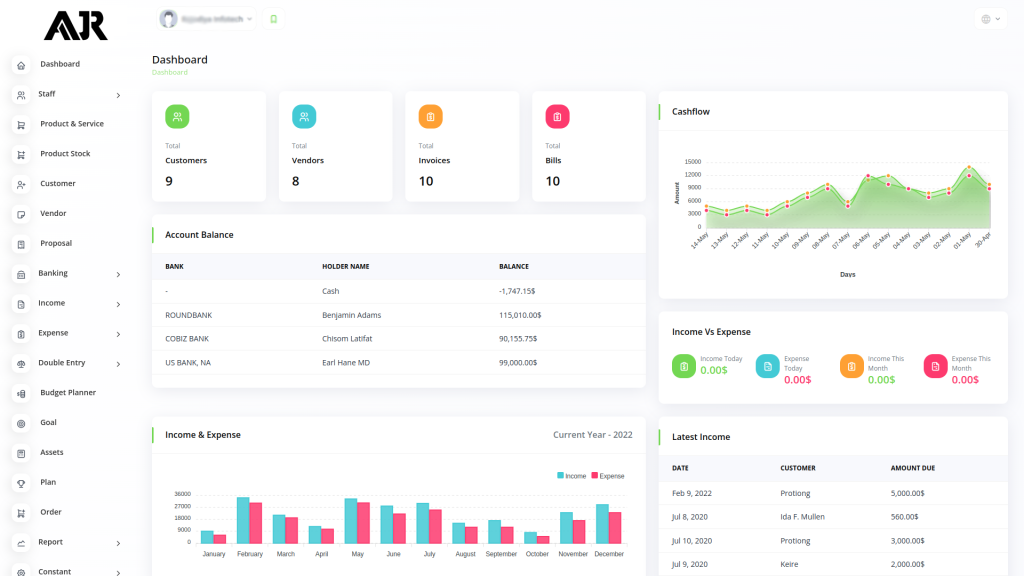Image resolution: width=1024 pixels, height=576 pixels.
Task: Open the Dashboard icon in sidebar
Action: [21, 65]
